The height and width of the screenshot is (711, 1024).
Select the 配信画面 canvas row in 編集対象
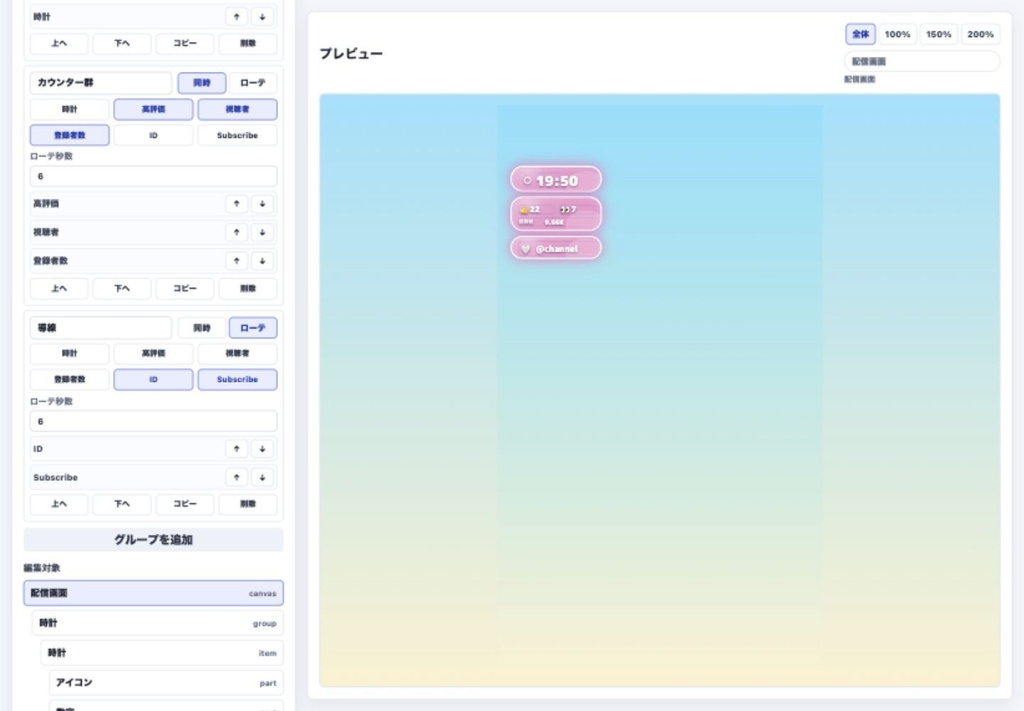(x=153, y=593)
